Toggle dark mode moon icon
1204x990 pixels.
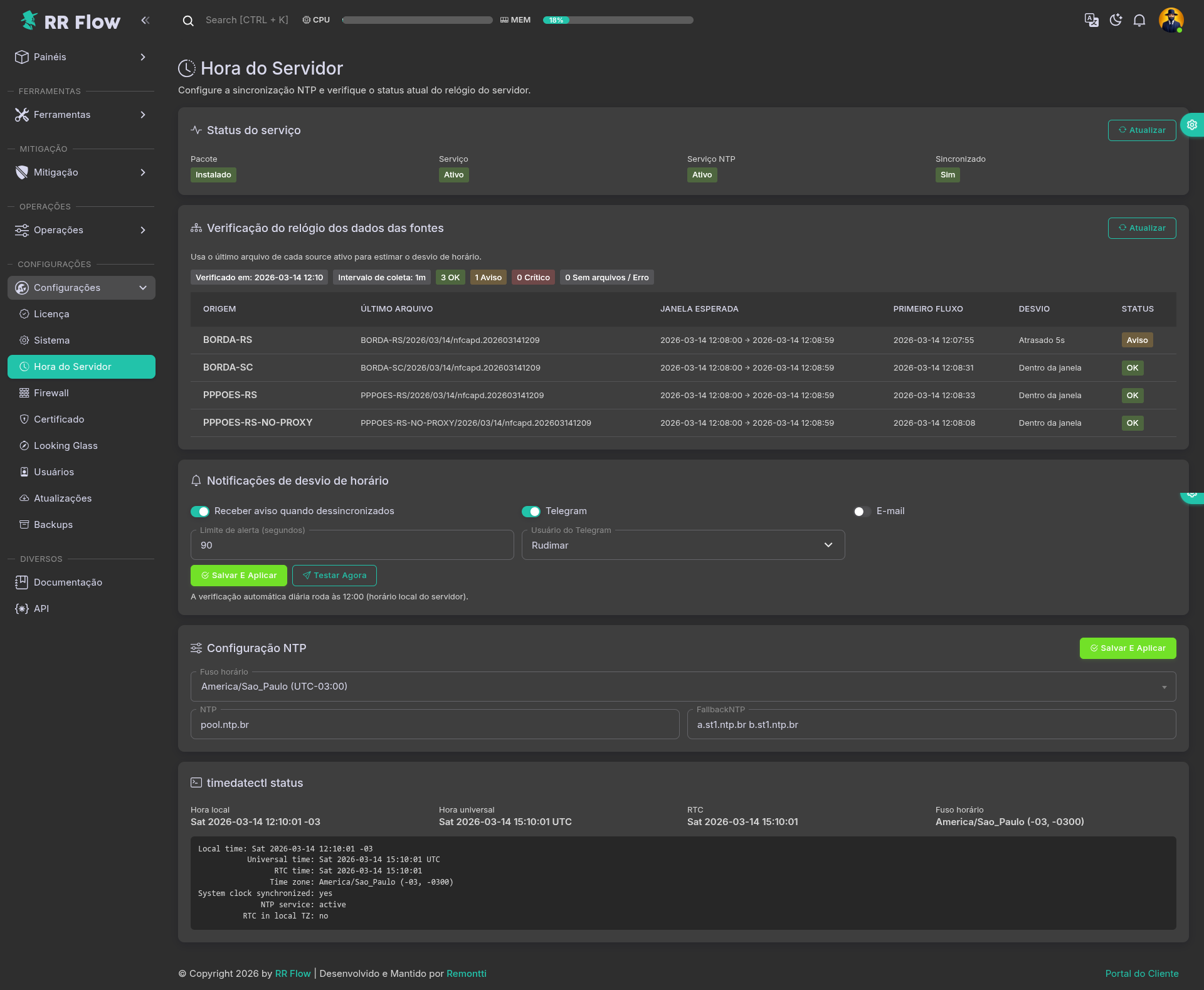[x=1116, y=20]
